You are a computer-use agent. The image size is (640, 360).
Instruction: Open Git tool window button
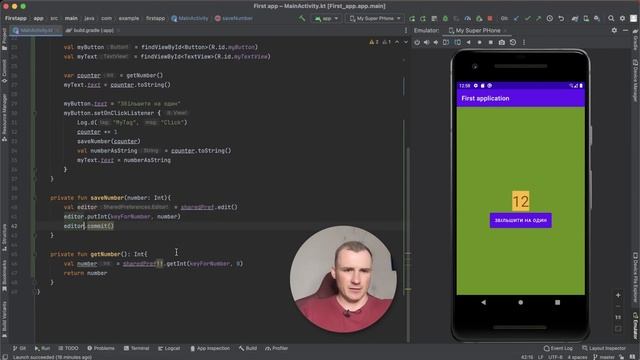tap(19, 348)
